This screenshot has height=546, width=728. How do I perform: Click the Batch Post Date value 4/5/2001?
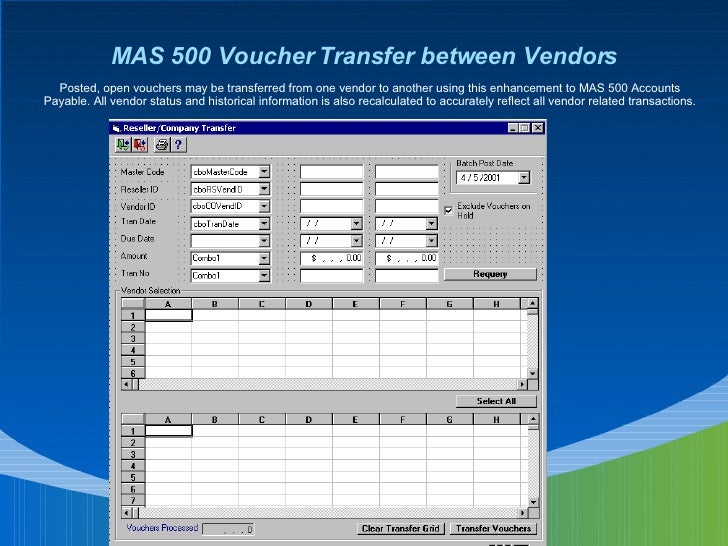pyautogui.click(x=481, y=177)
